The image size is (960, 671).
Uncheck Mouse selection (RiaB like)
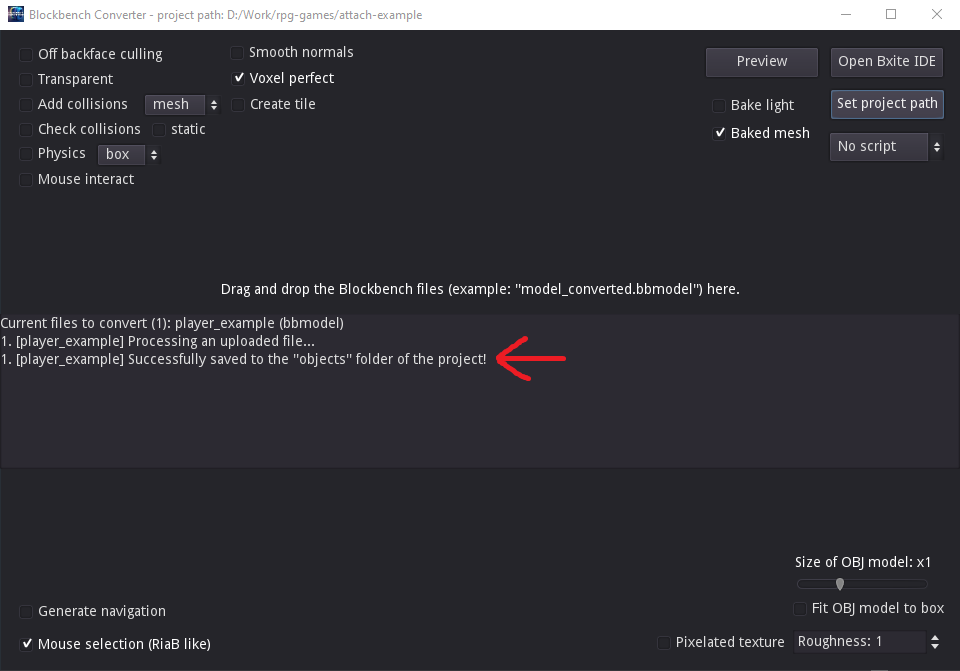[x=26, y=644]
